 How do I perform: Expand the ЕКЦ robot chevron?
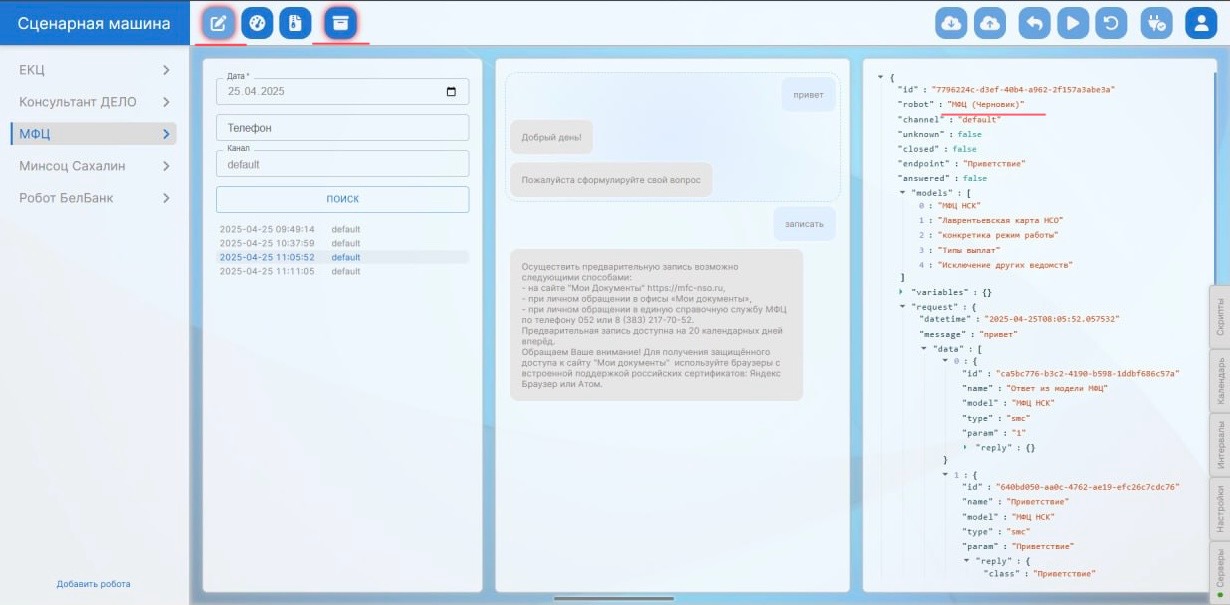pyautogui.click(x=166, y=70)
